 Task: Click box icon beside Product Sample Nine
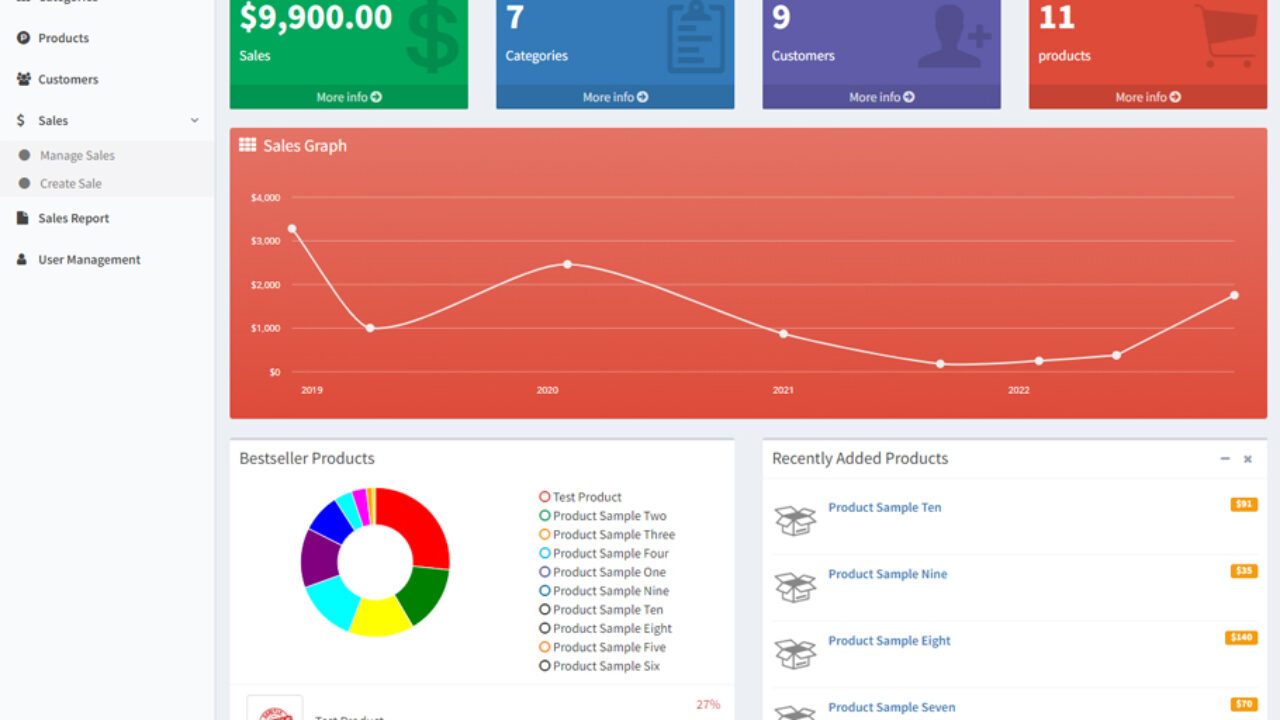click(795, 587)
